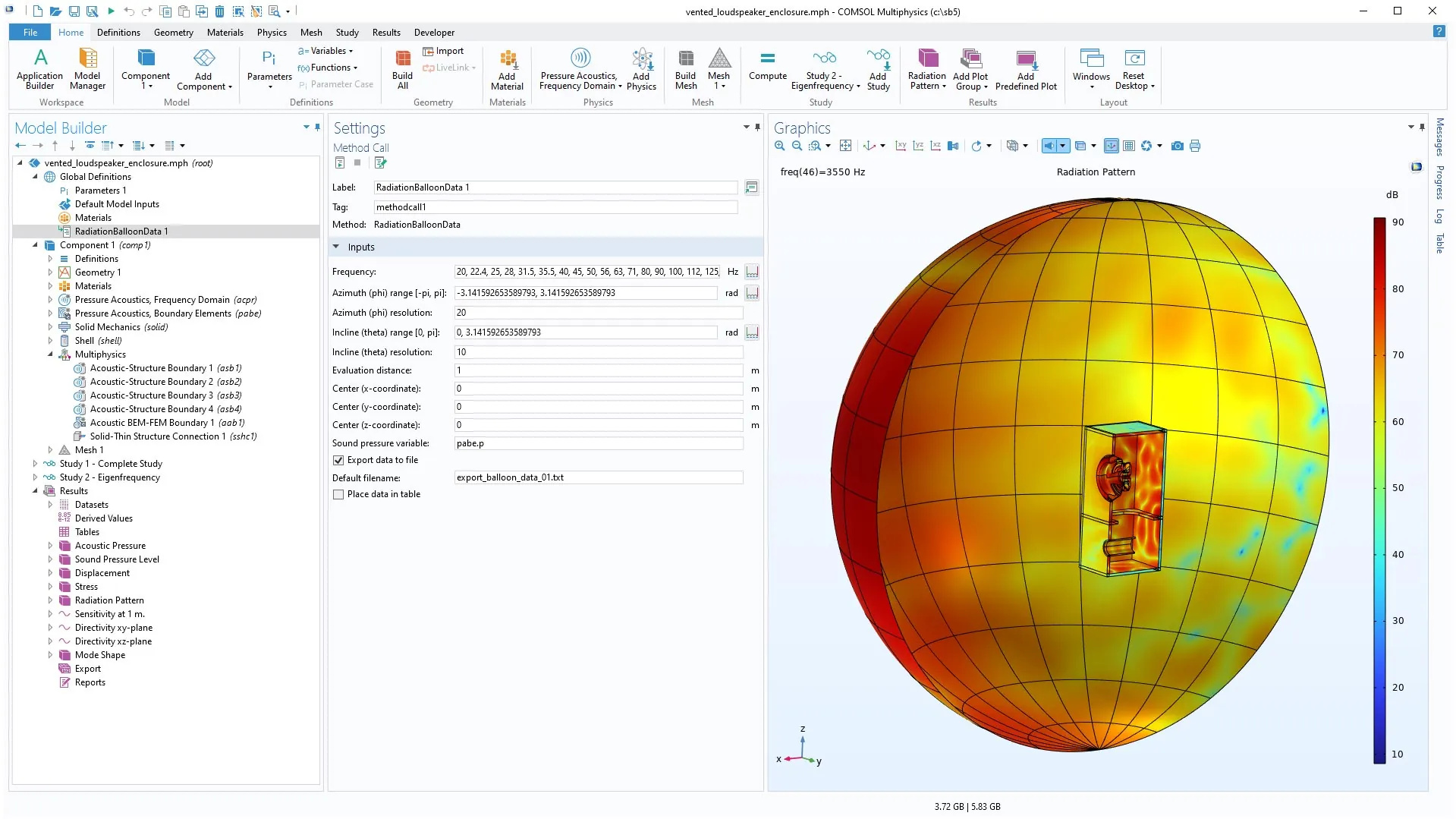1456x819 pixels.
Task: Open the Model Manager
Action: click(87, 69)
